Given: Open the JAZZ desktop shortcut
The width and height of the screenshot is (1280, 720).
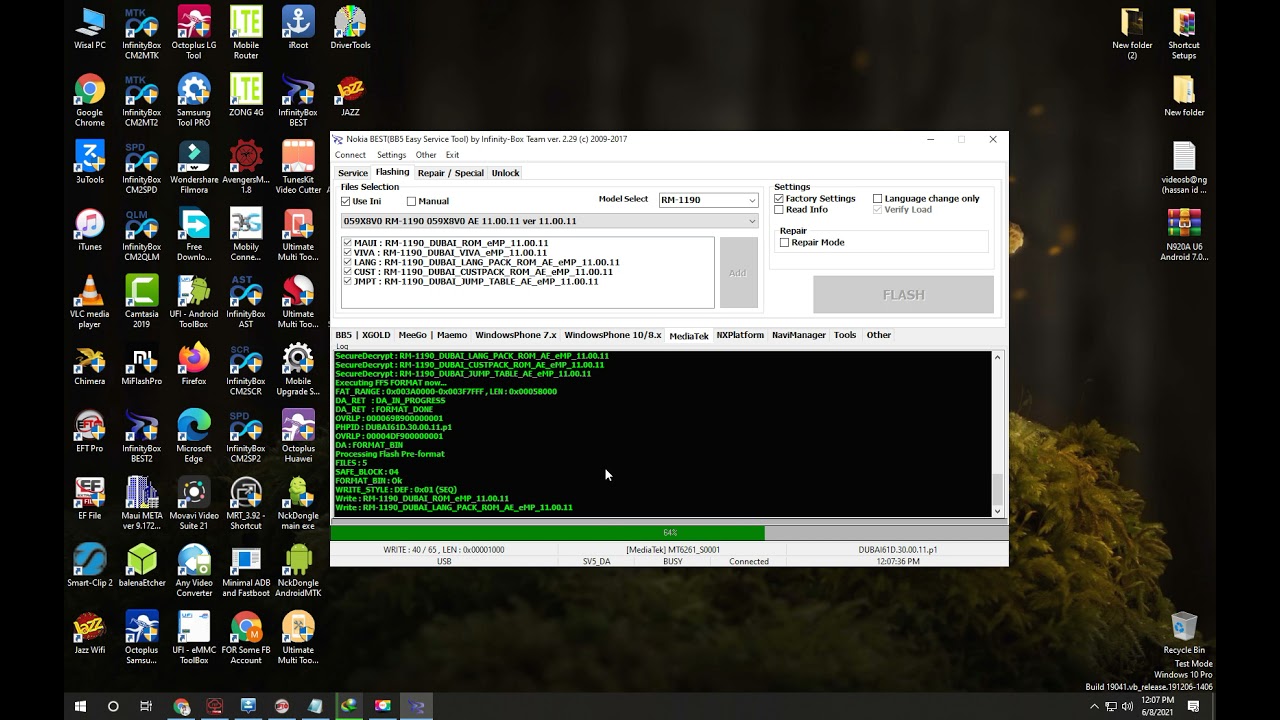Looking at the screenshot, I should tap(350, 95).
